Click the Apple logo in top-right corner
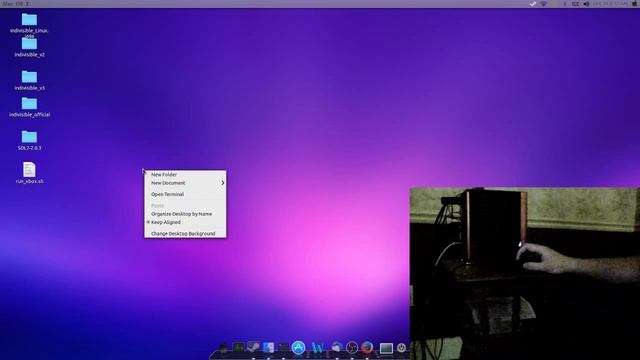 click(x=635, y=4)
